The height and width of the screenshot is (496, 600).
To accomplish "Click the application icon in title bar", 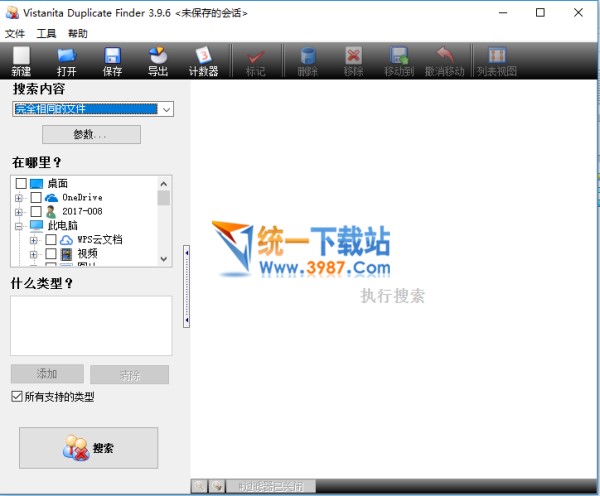I will [12, 13].
